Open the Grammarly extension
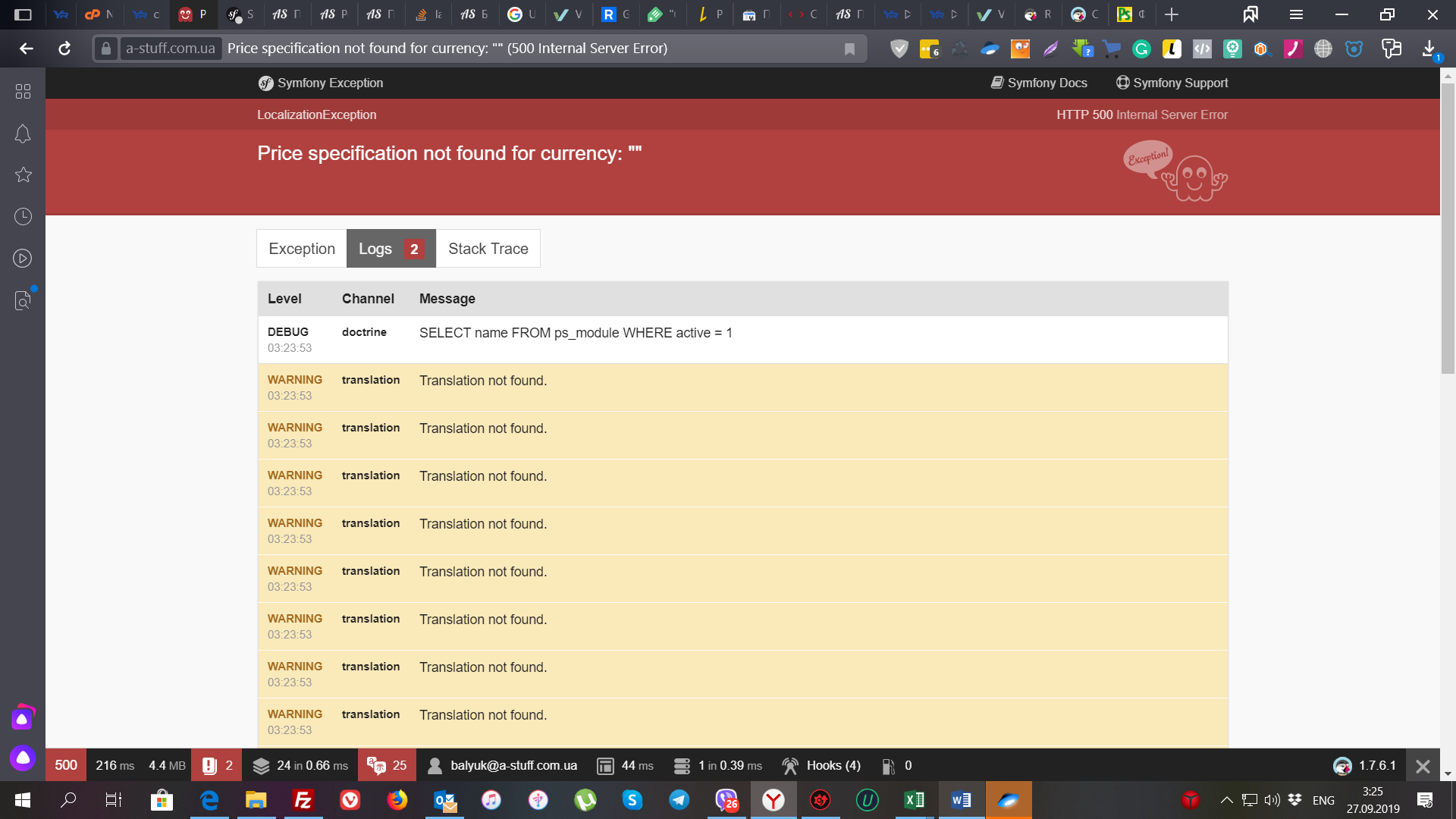 [1143, 49]
